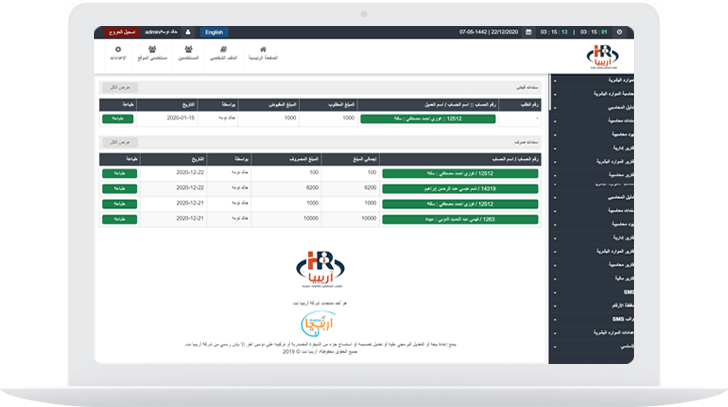
Task: Open the personal profile icon
Action: [226, 54]
